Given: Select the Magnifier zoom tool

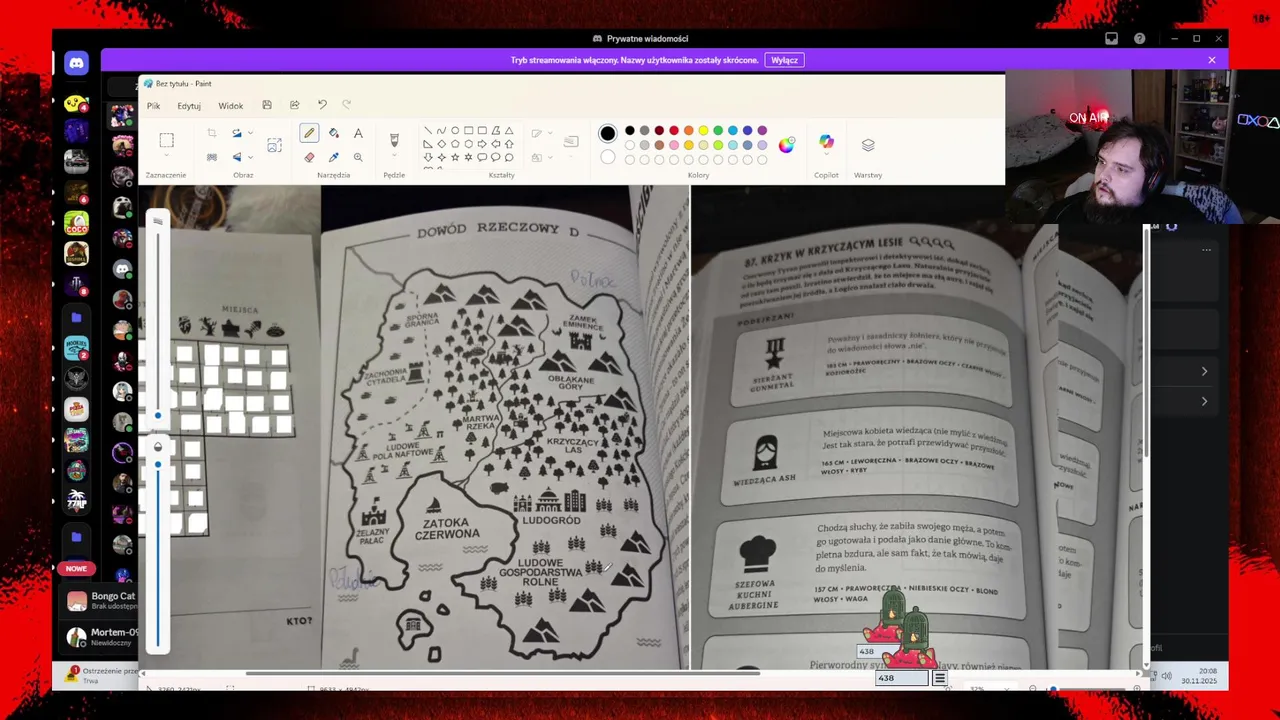Looking at the screenshot, I should pos(358,157).
